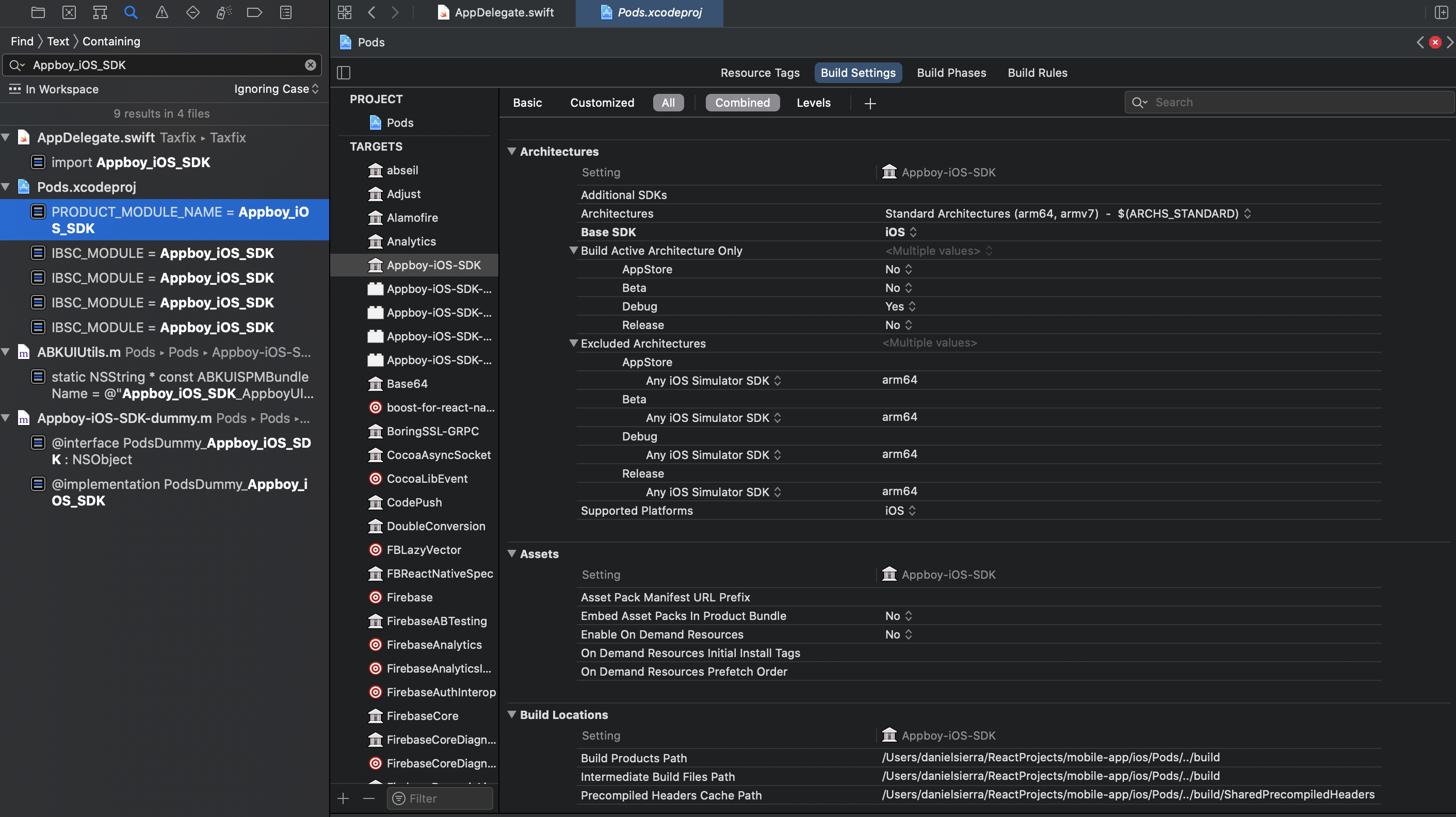This screenshot has width=1456, height=817.
Task: Open the Debug navigator spray can icon
Action: coord(223,12)
